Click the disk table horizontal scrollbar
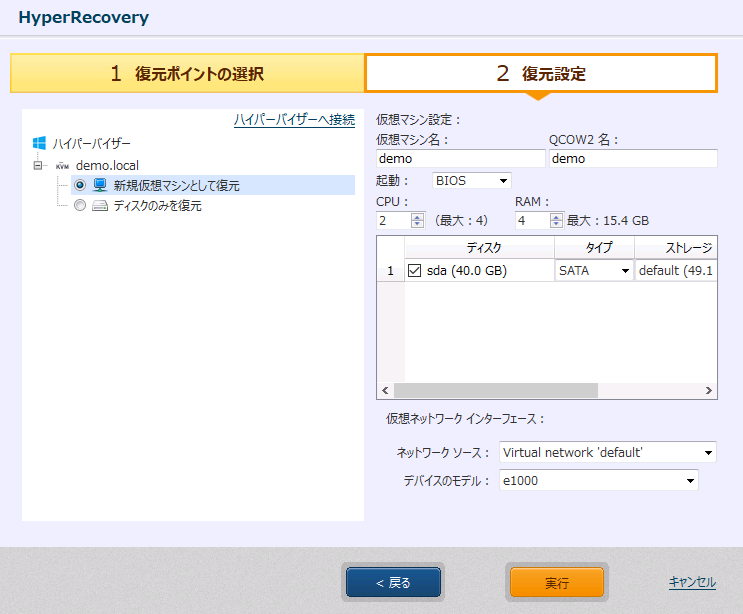The image size is (743, 614). [495, 391]
